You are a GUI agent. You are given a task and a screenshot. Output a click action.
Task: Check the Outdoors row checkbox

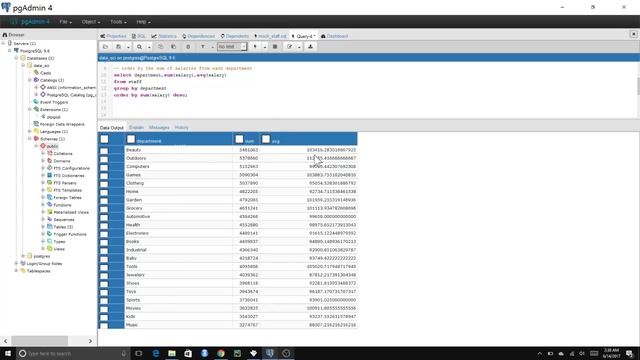pos(104,159)
